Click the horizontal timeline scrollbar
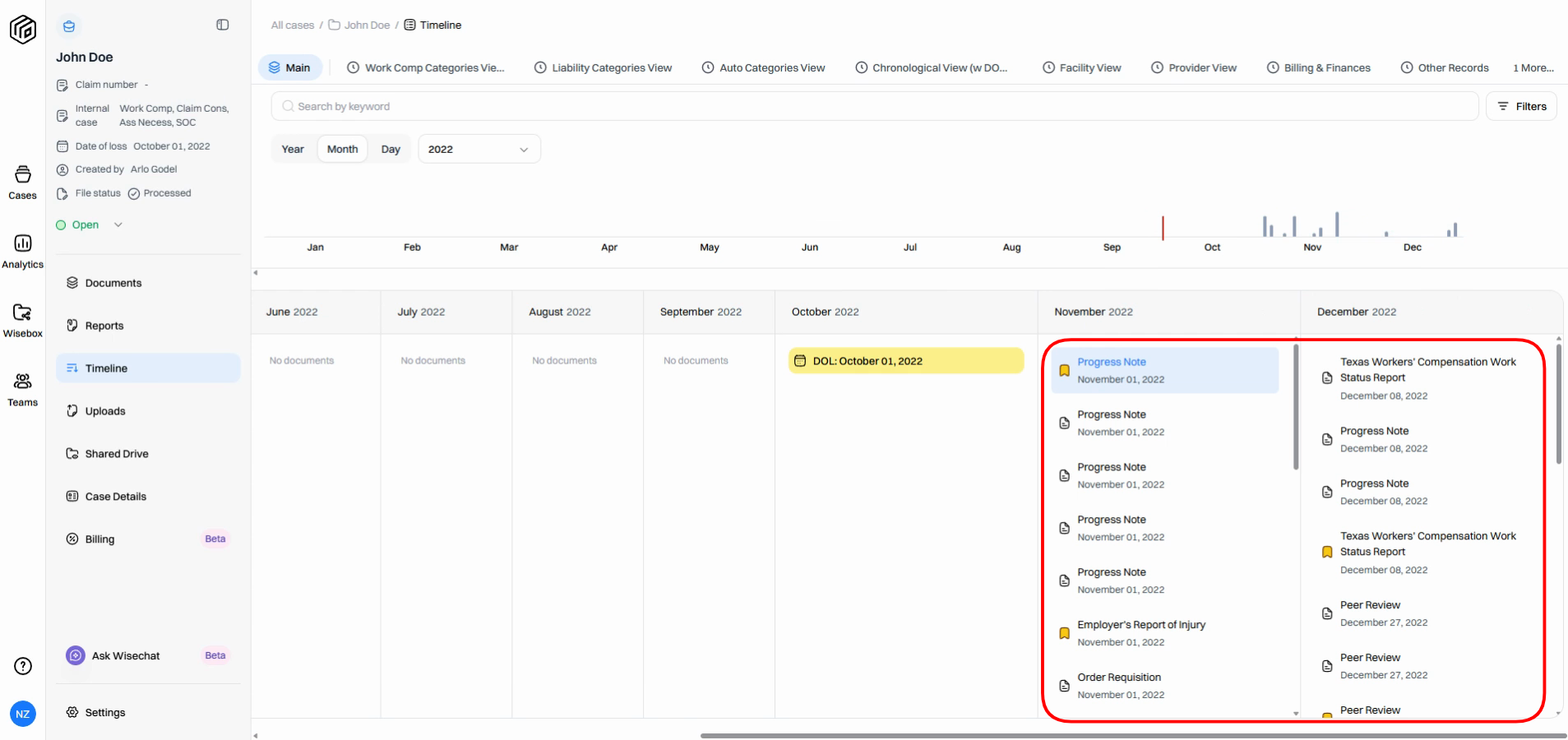This screenshot has width=1568, height=740. (1133, 735)
